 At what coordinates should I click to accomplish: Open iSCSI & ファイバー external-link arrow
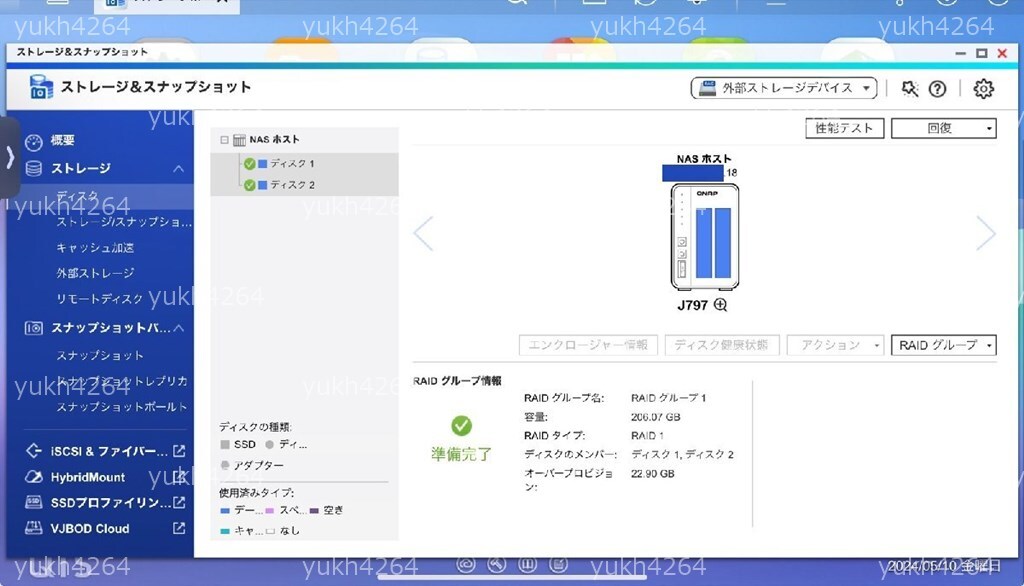pyautogui.click(x=179, y=451)
